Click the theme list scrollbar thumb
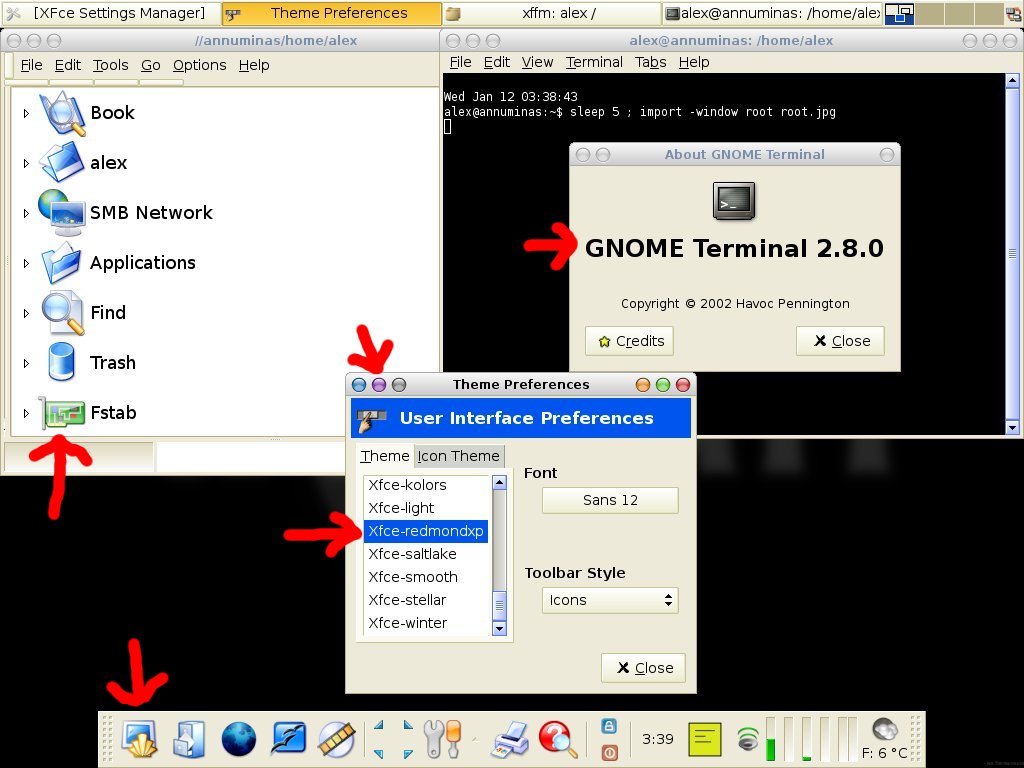This screenshot has height=768, width=1024. (500, 605)
